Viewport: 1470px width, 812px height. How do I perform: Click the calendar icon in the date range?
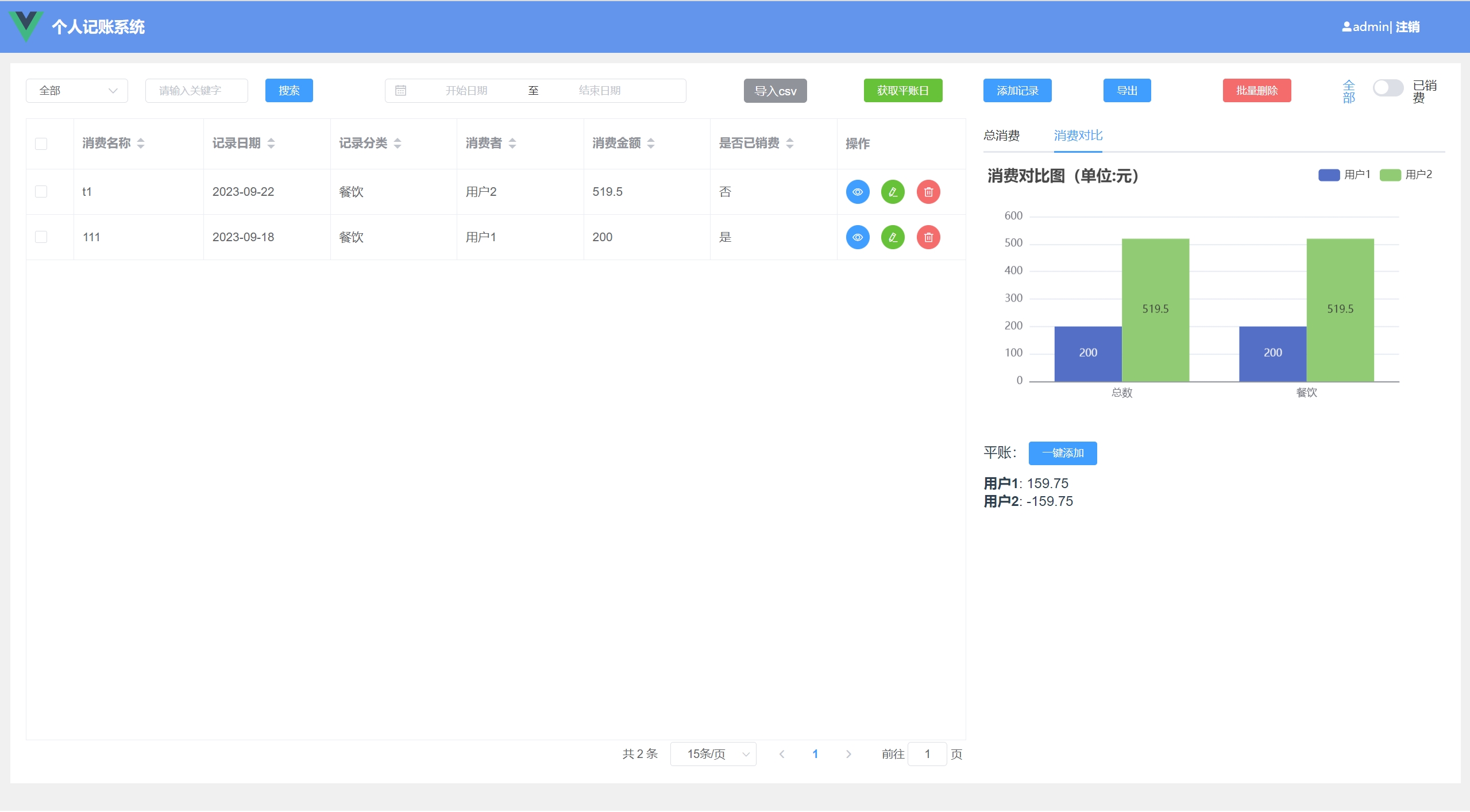click(401, 91)
